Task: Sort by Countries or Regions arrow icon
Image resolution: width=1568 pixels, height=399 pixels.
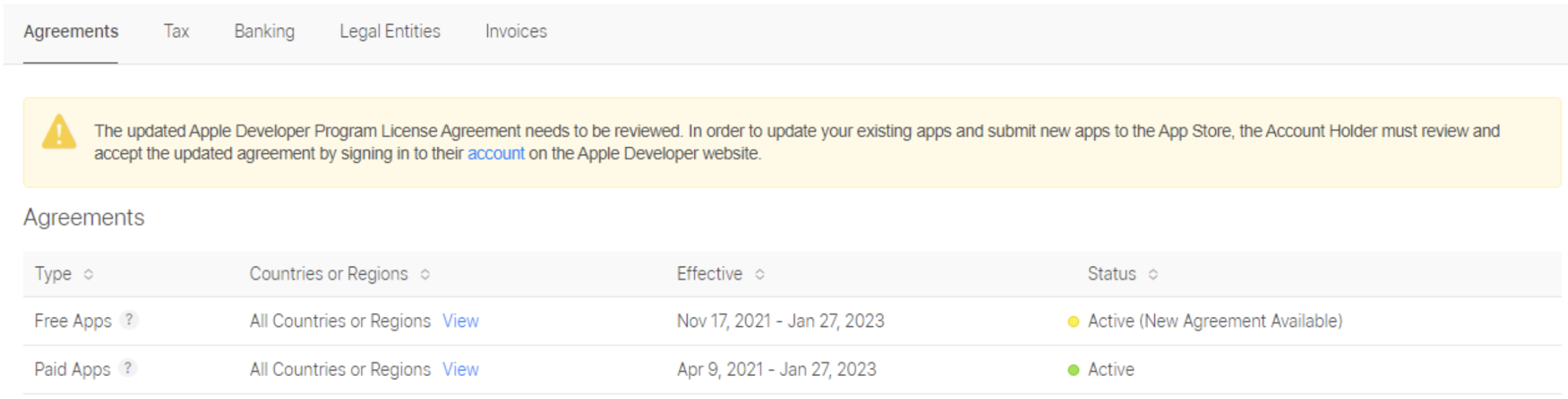Action: tap(425, 274)
